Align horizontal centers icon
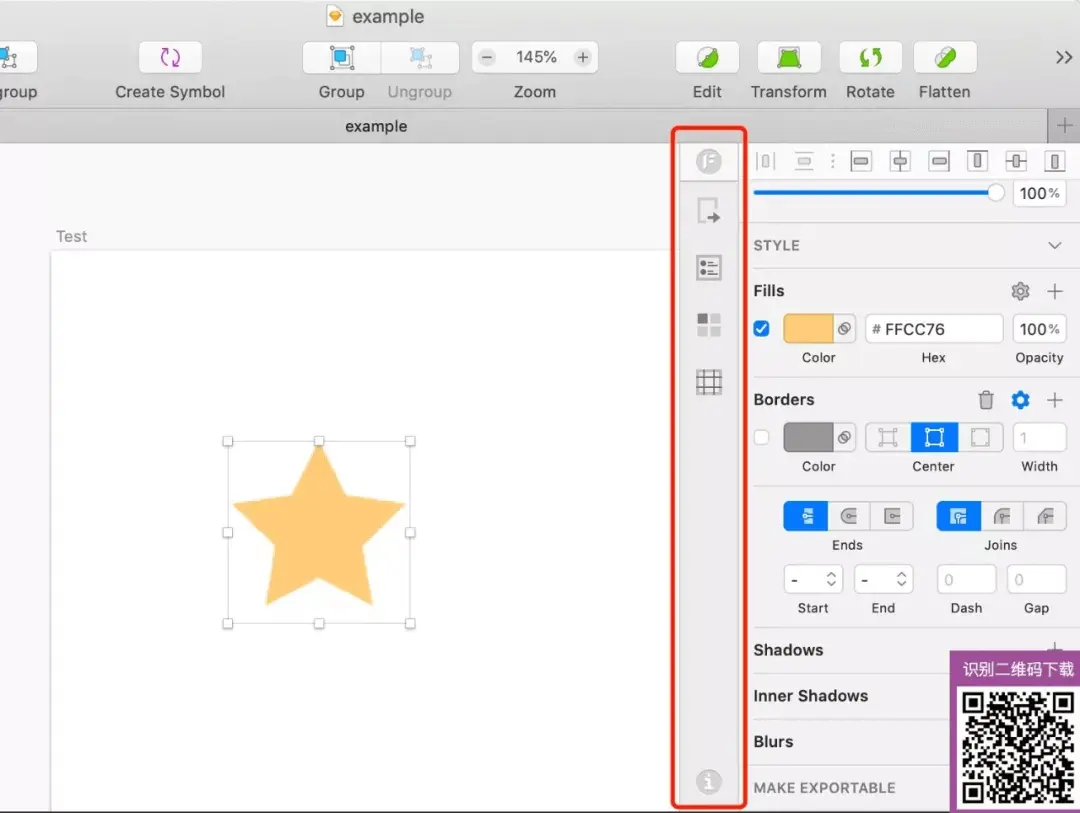This screenshot has height=813, width=1080. pos(900,162)
